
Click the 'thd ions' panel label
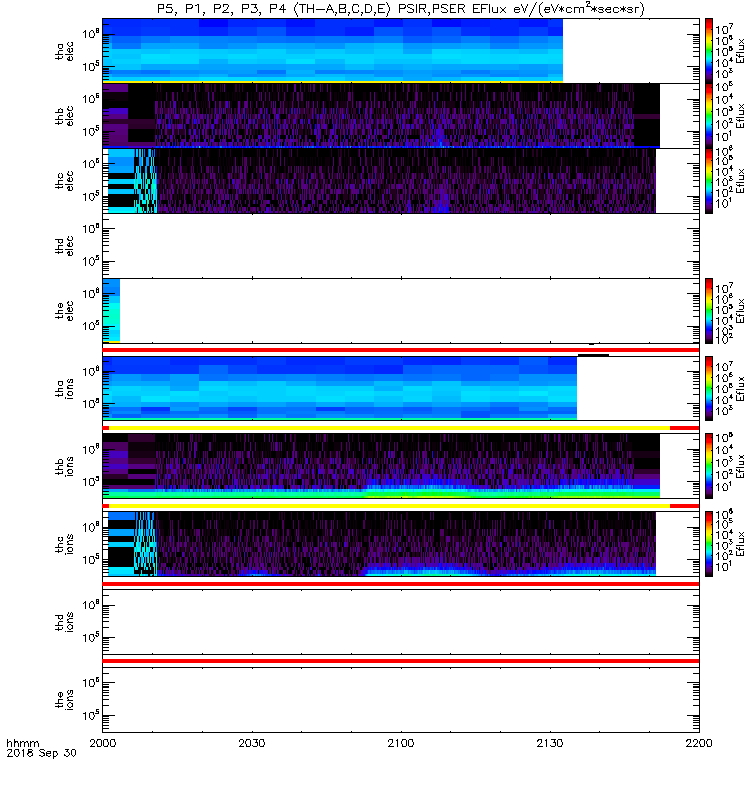click(65, 622)
